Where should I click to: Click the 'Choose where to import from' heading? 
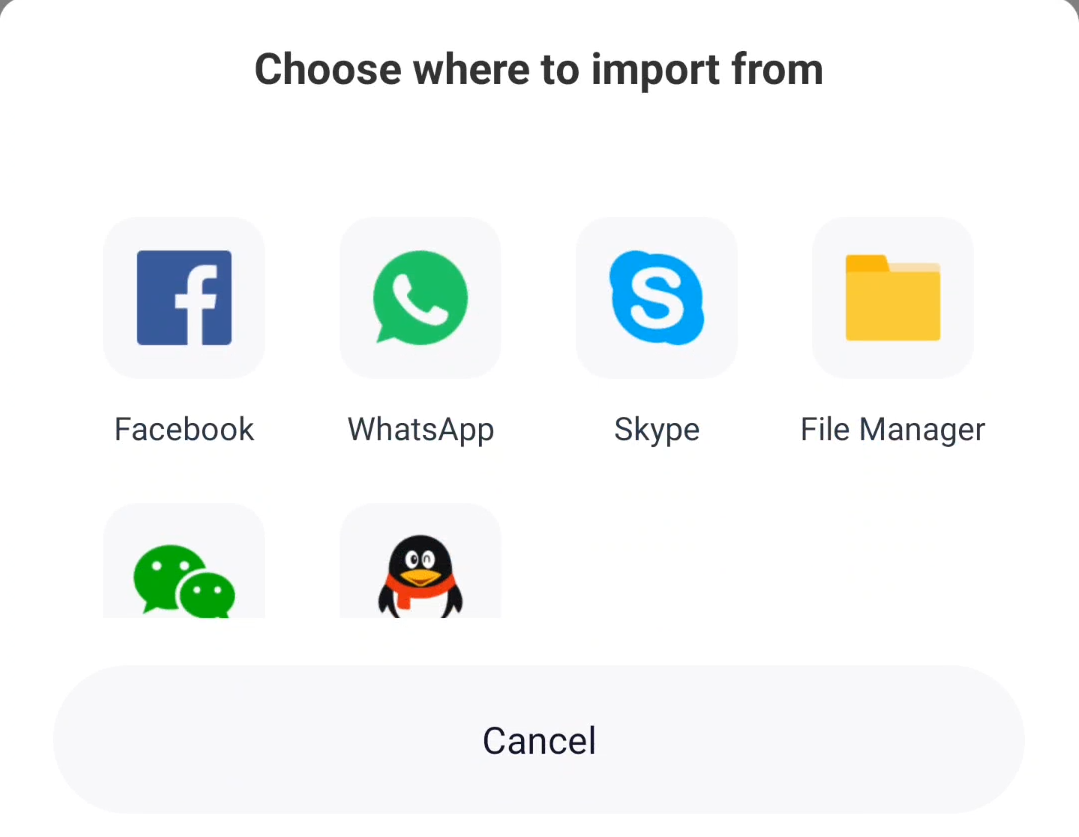[x=539, y=70]
